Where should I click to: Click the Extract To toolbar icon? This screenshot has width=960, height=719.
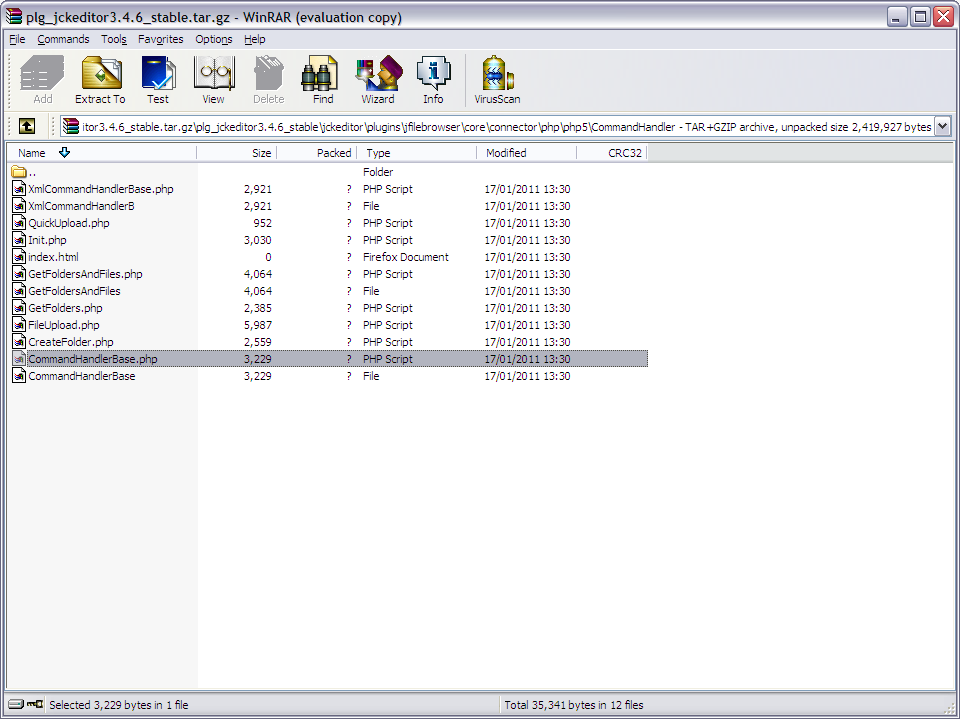coord(100,79)
